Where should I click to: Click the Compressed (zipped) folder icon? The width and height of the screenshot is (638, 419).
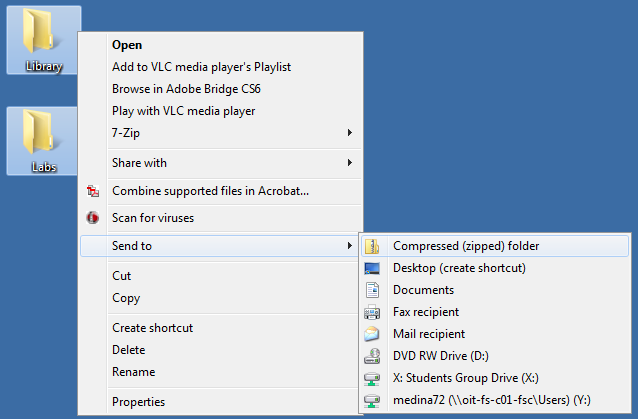point(373,246)
